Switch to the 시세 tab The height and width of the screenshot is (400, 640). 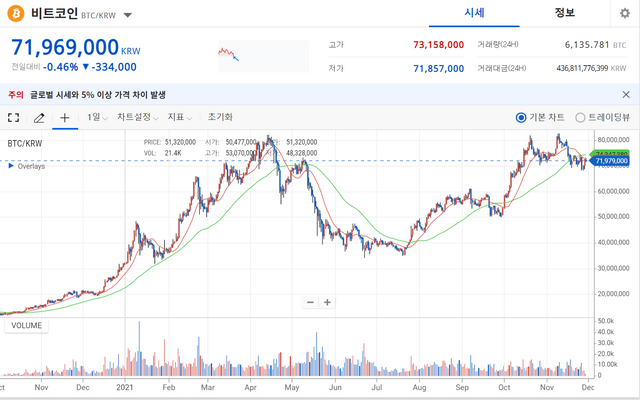click(474, 13)
